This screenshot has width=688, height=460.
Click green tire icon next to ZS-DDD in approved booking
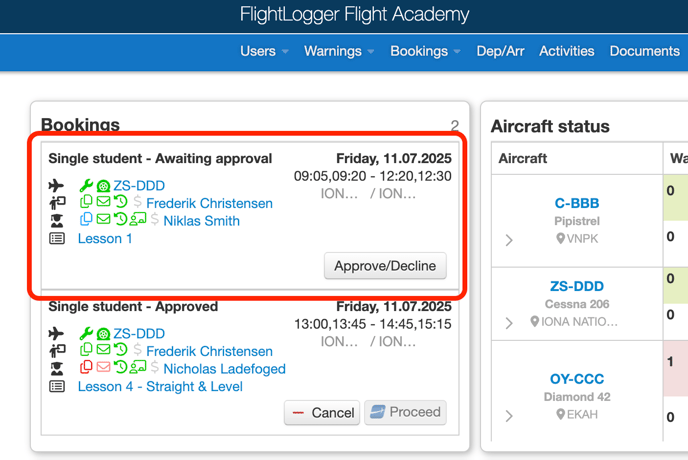click(x=103, y=334)
